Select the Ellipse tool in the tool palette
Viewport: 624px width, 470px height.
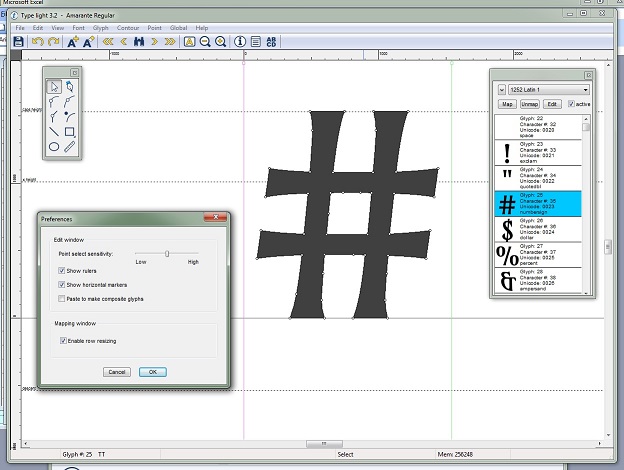tap(54, 146)
